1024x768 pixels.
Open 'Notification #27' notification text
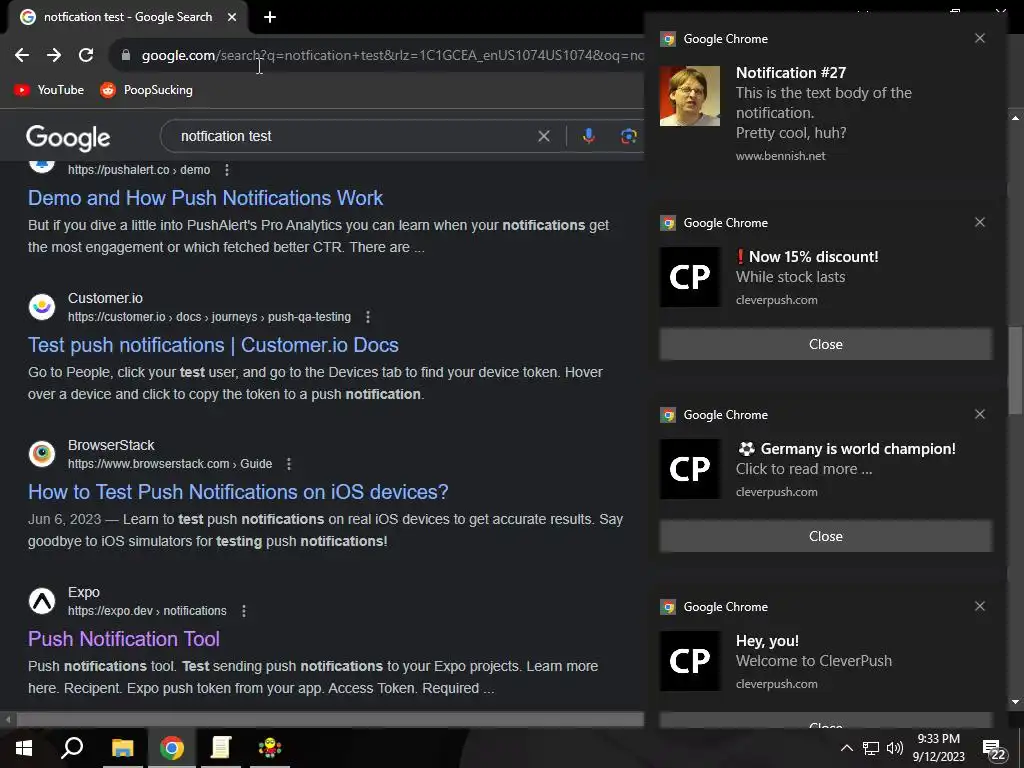coord(791,72)
